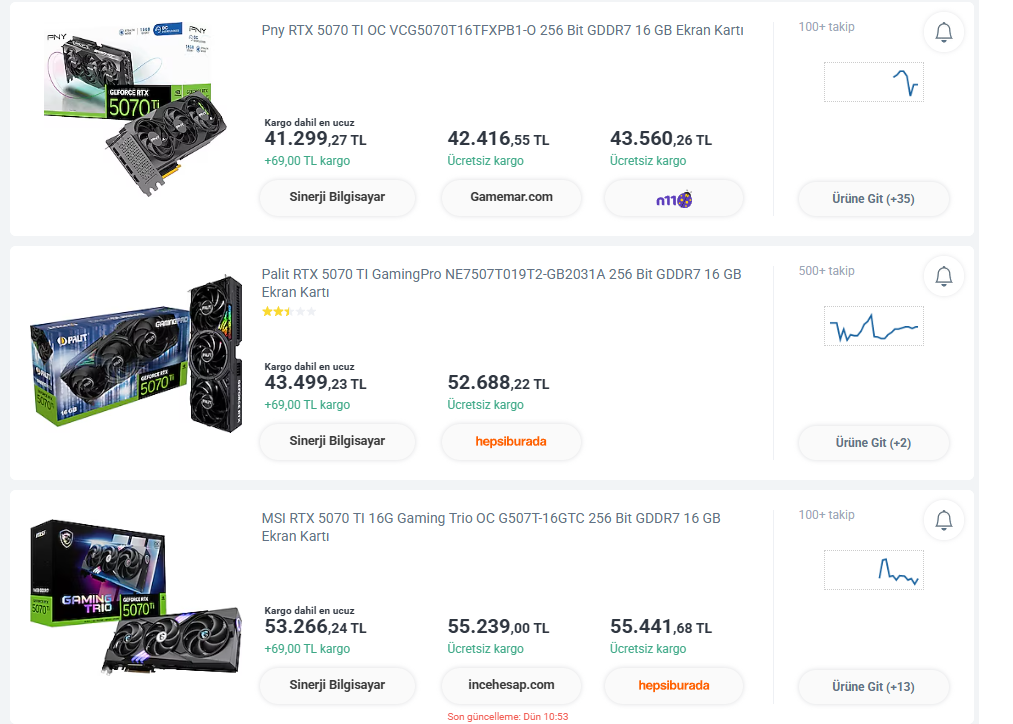Rate Palit GamingPro using the star rating

pos(289,312)
